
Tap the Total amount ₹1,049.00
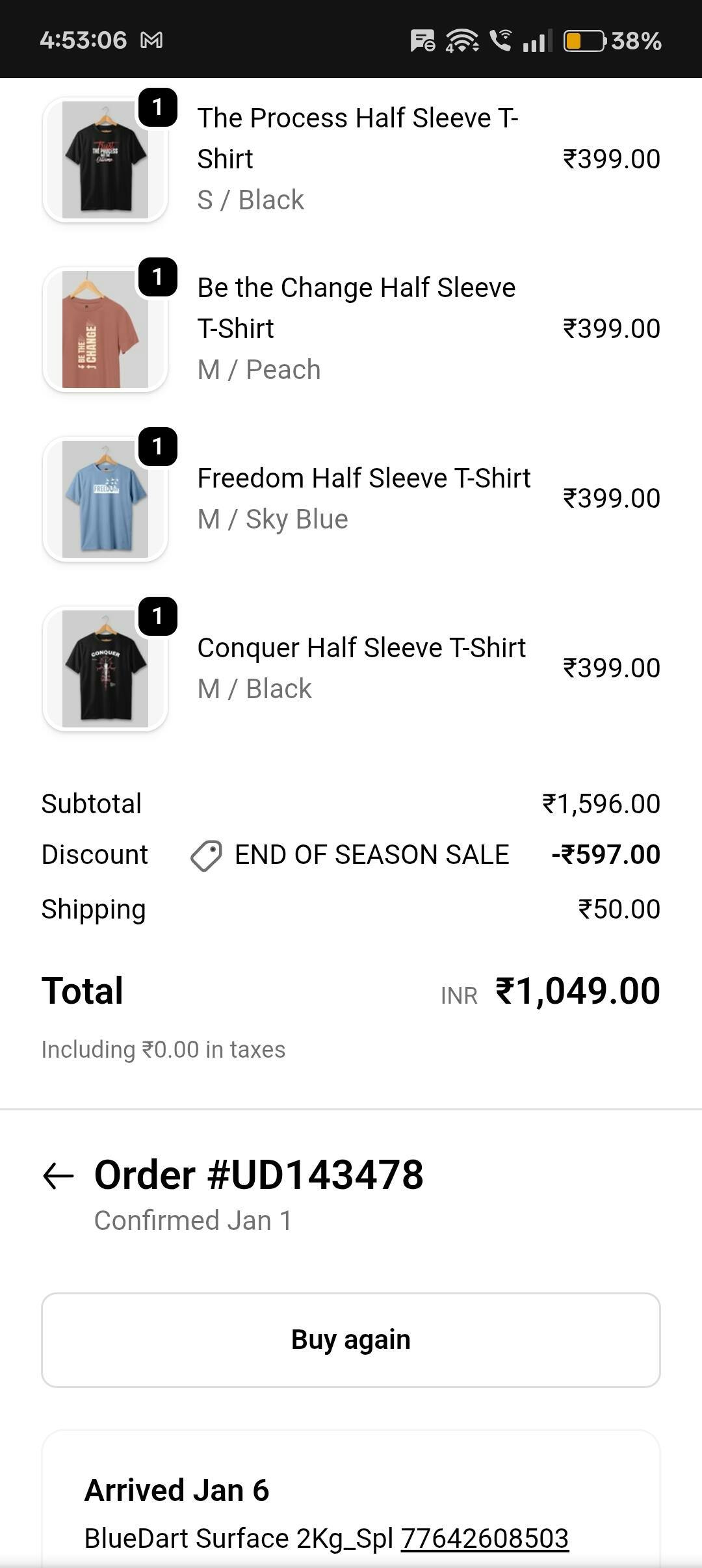click(x=577, y=991)
